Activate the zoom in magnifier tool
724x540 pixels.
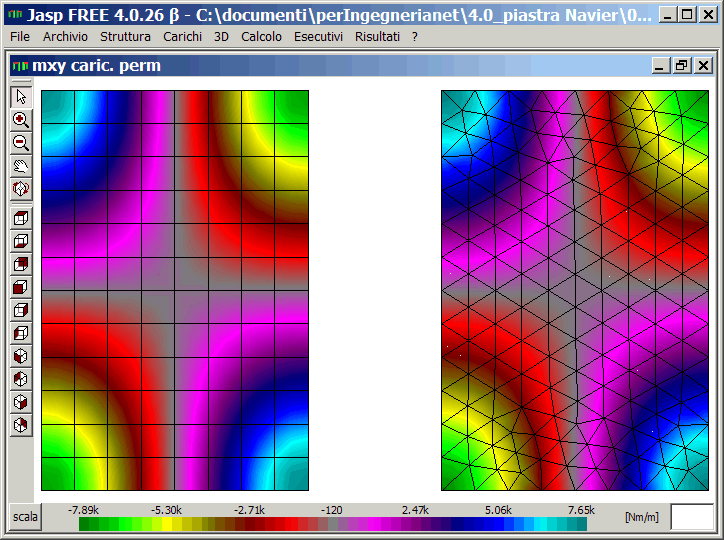point(21,120)
